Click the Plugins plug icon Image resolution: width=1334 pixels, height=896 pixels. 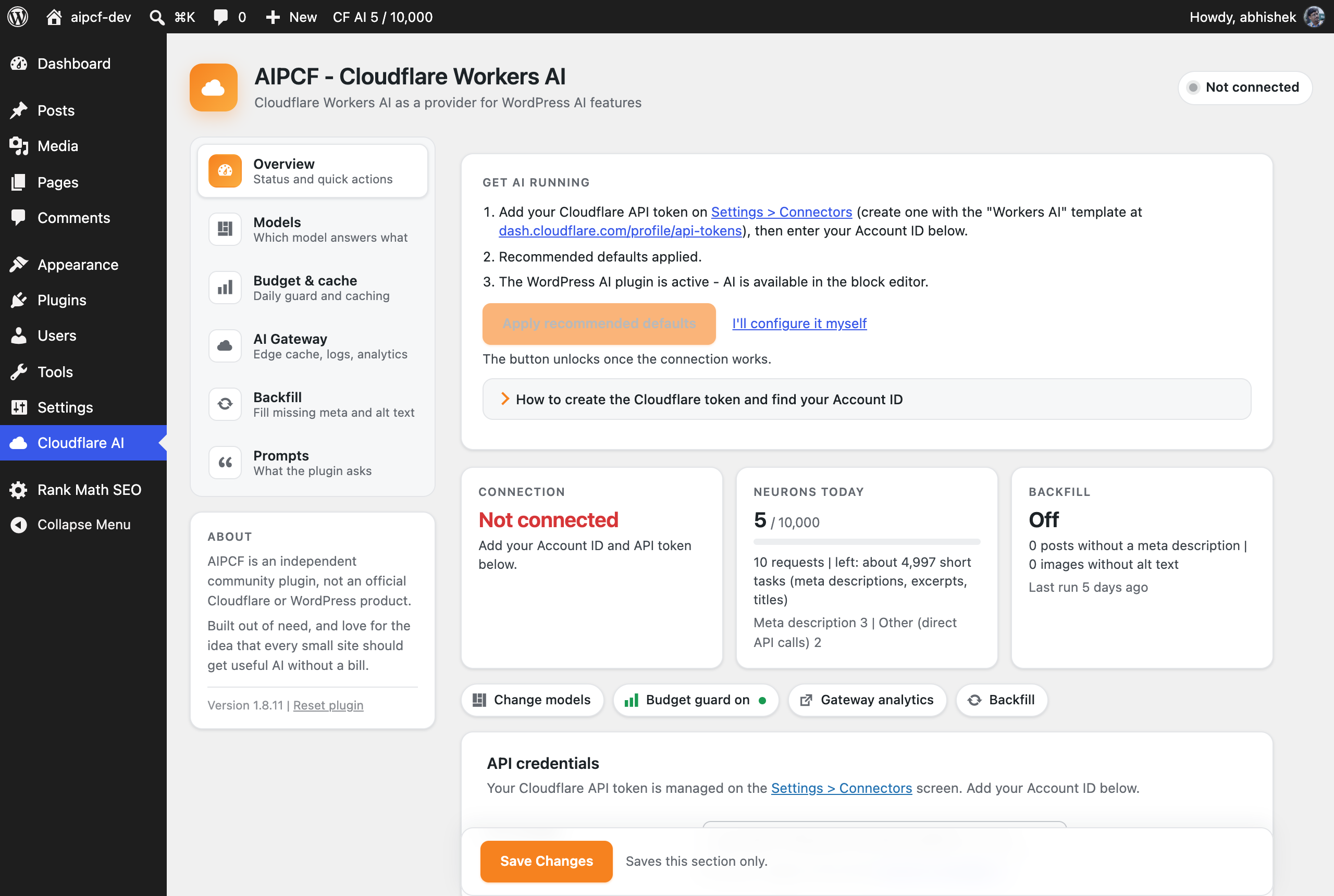pyautogui.click(x=19, y=300)
